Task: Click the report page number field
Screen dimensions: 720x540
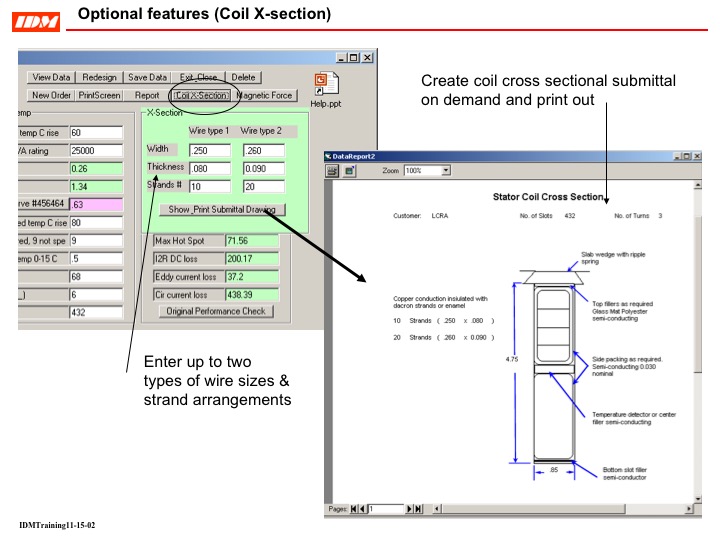Action: point(385,509)
